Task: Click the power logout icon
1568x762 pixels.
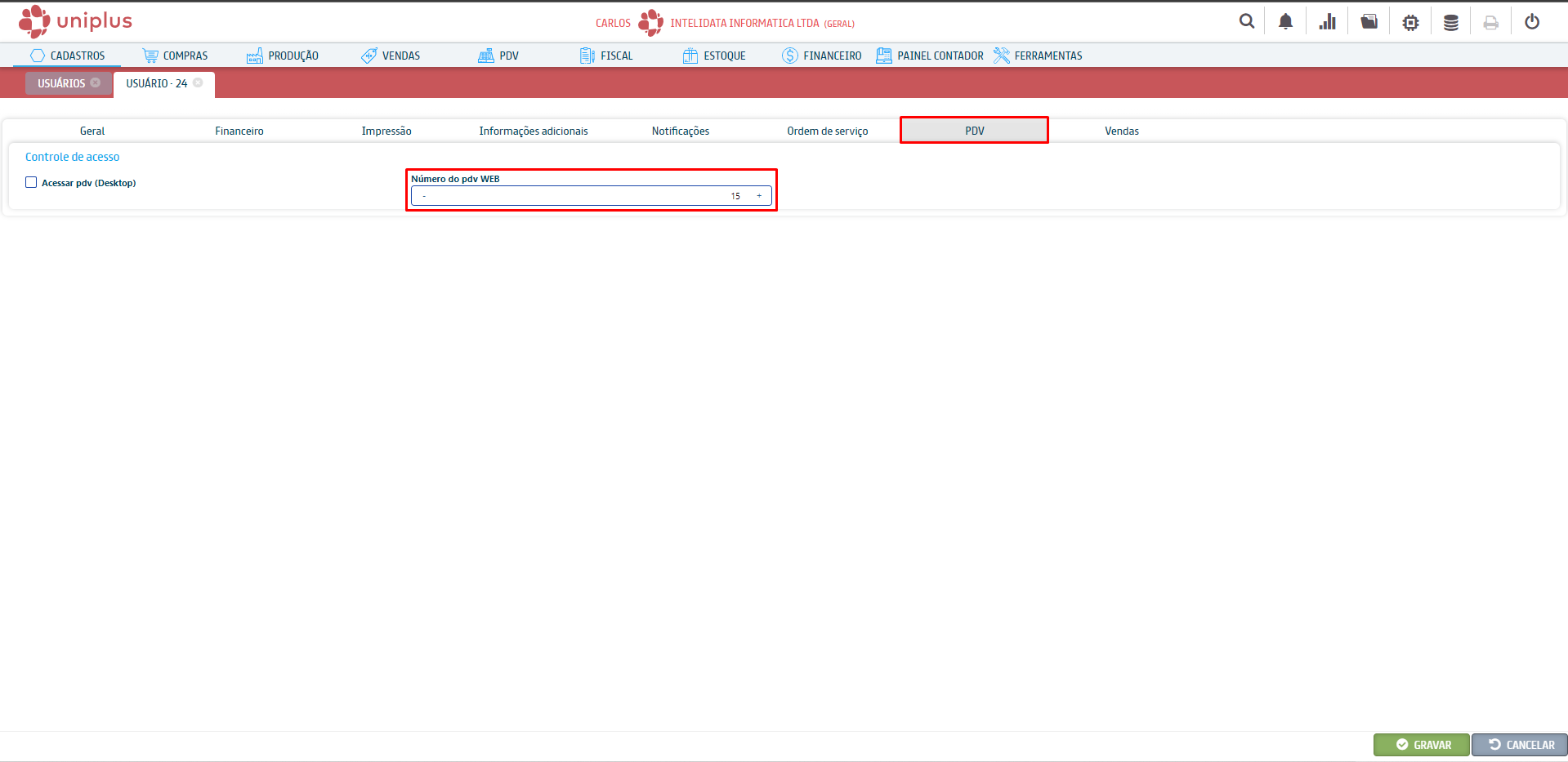Action: click(x=1531, y=22)
